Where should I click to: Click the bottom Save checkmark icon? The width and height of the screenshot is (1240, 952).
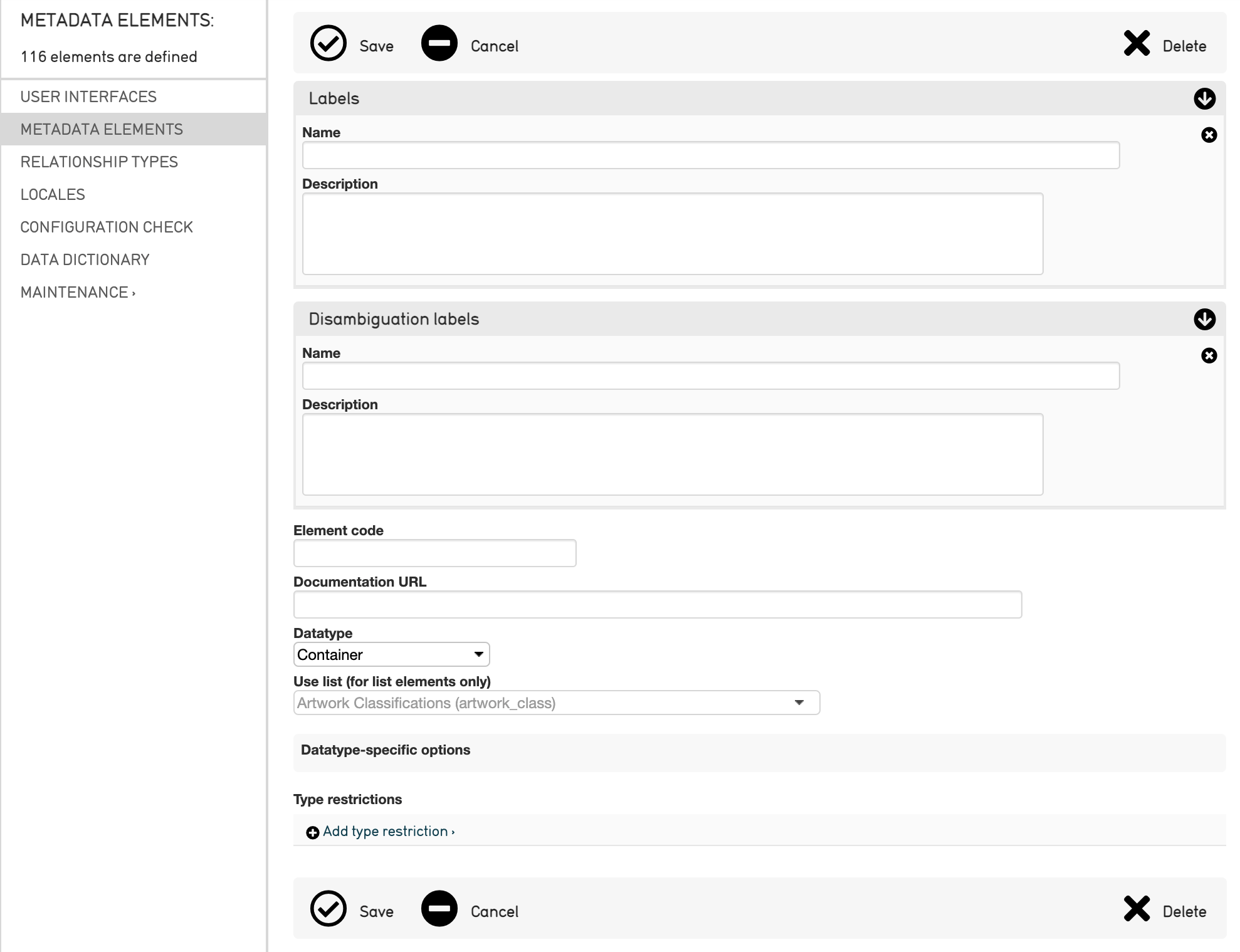pos(328,908)
